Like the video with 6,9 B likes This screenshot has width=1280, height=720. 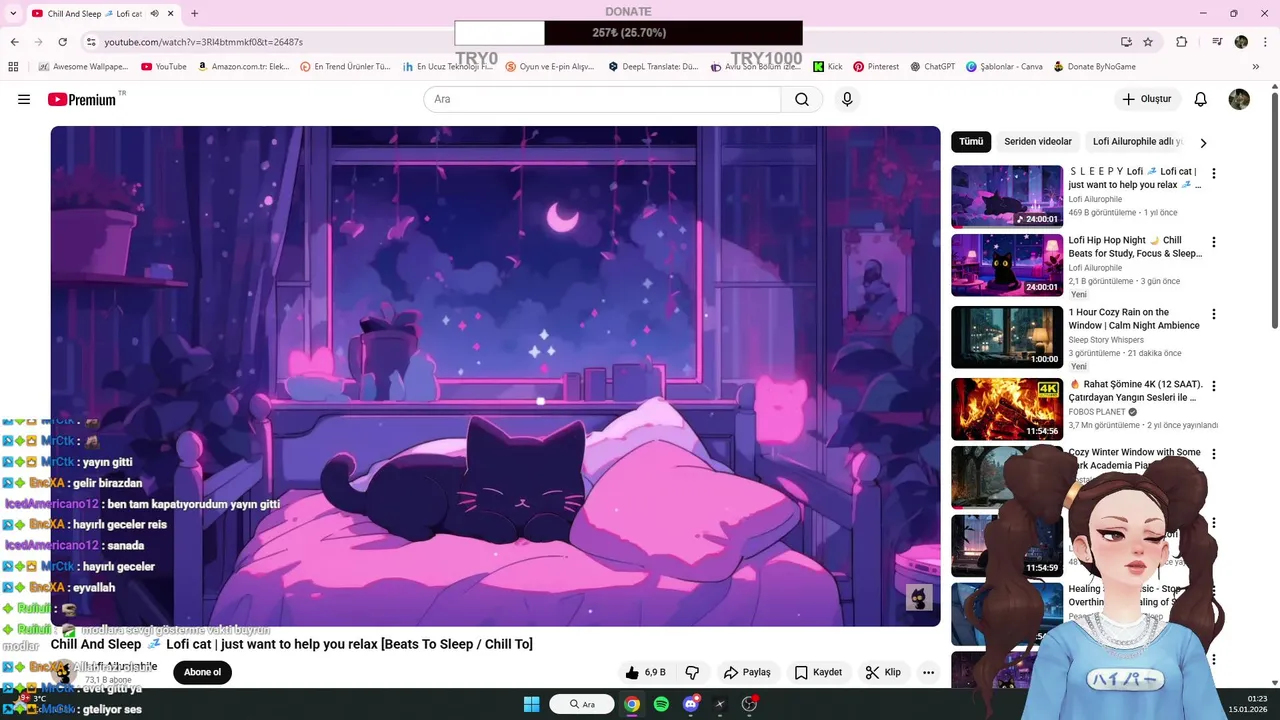pos(645,672)
